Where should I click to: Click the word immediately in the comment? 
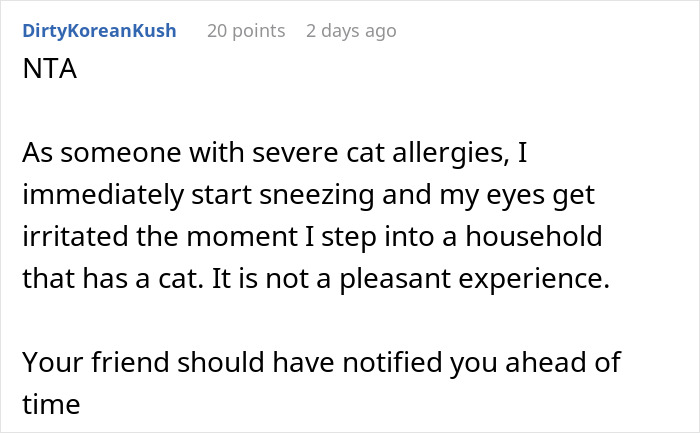tap(103, 196)
